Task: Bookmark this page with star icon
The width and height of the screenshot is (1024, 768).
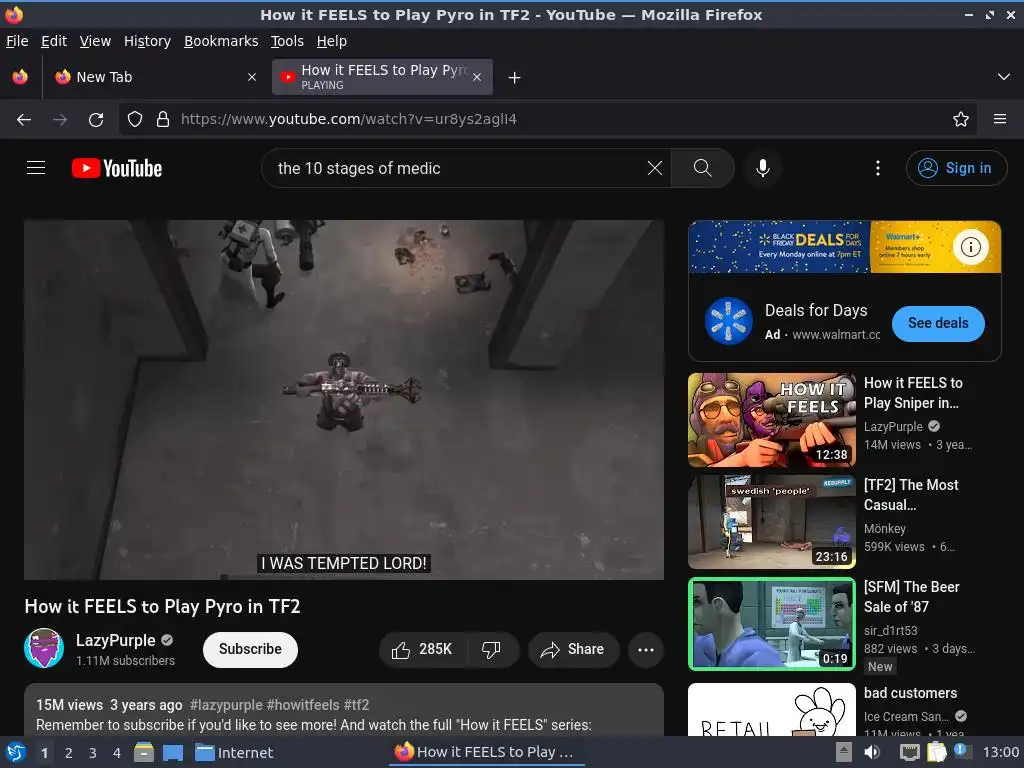Action: pos(961,119)
